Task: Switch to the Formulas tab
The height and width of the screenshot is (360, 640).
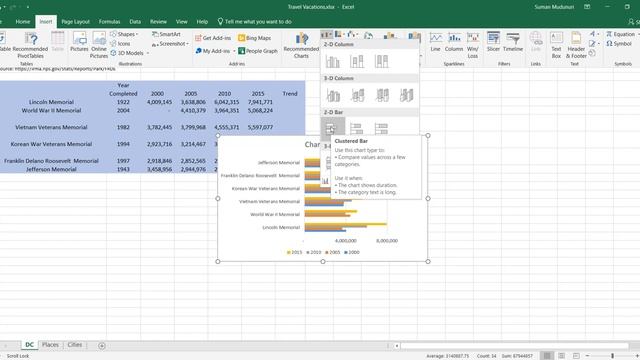Action: tap(109, 22)
